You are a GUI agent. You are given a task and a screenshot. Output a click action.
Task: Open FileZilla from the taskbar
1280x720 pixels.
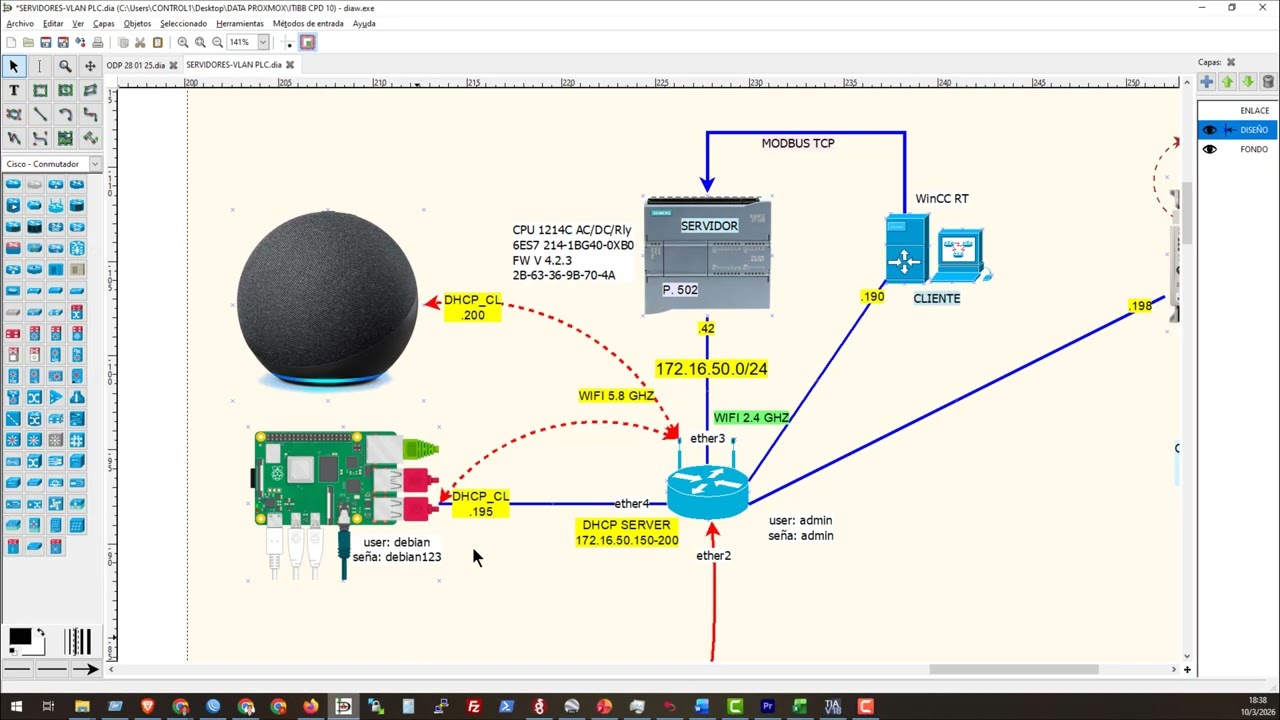click(473, 707)
